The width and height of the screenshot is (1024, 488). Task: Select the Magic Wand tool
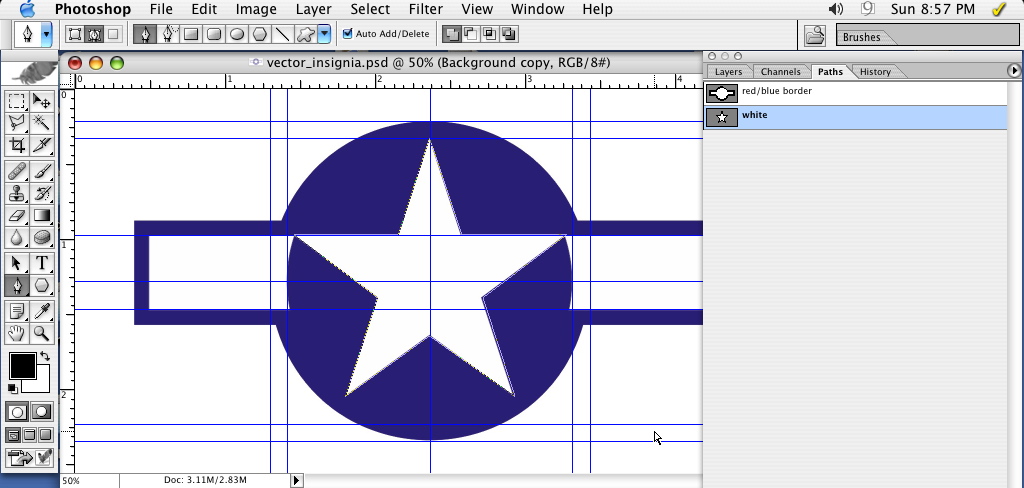click(x=42, y=123)
